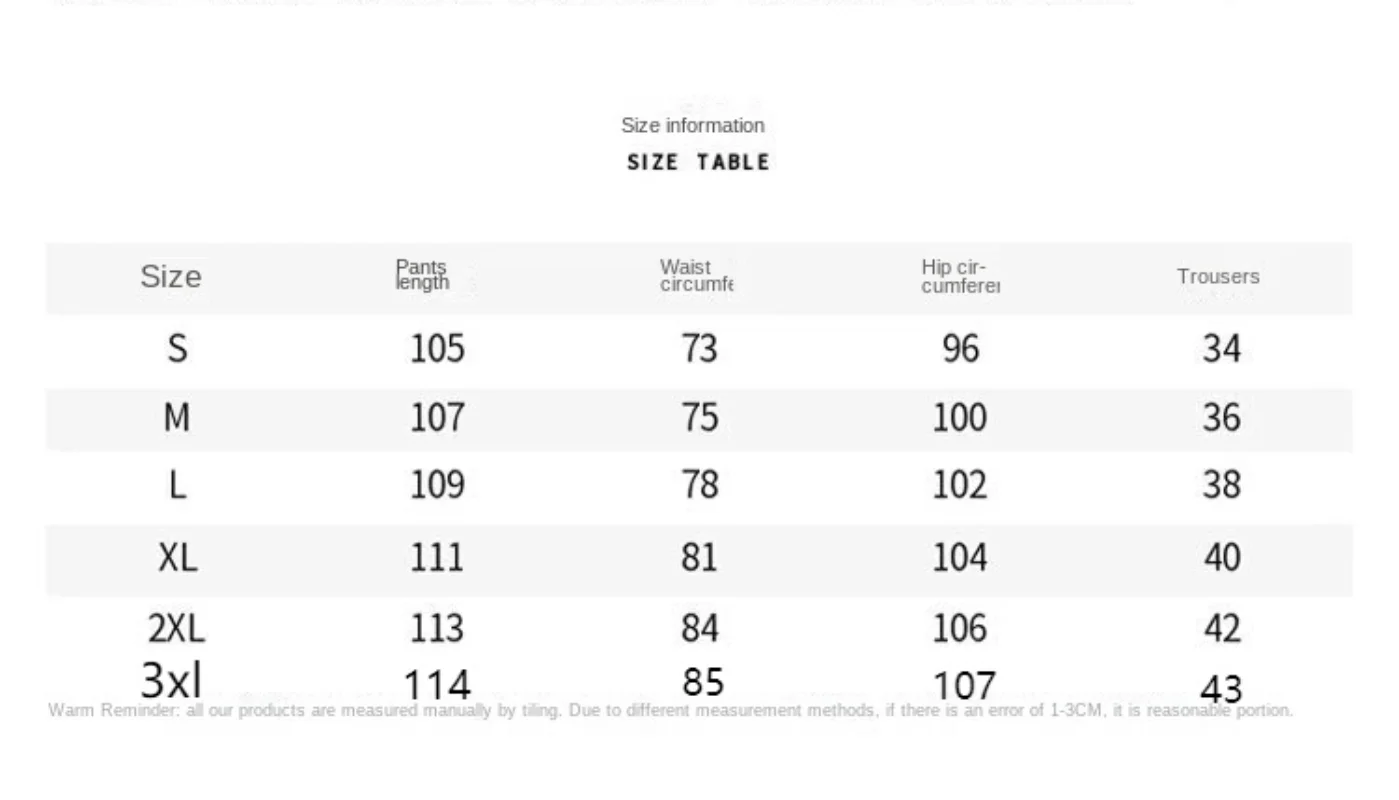Click the 'Warm Reminder' note text
The image size is (1399, 800).
[670, 711]
